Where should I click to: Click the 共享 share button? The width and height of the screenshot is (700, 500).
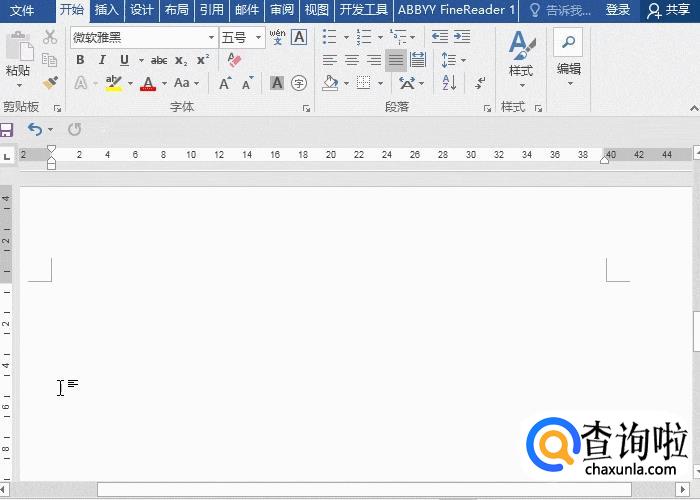coord(669,10)
